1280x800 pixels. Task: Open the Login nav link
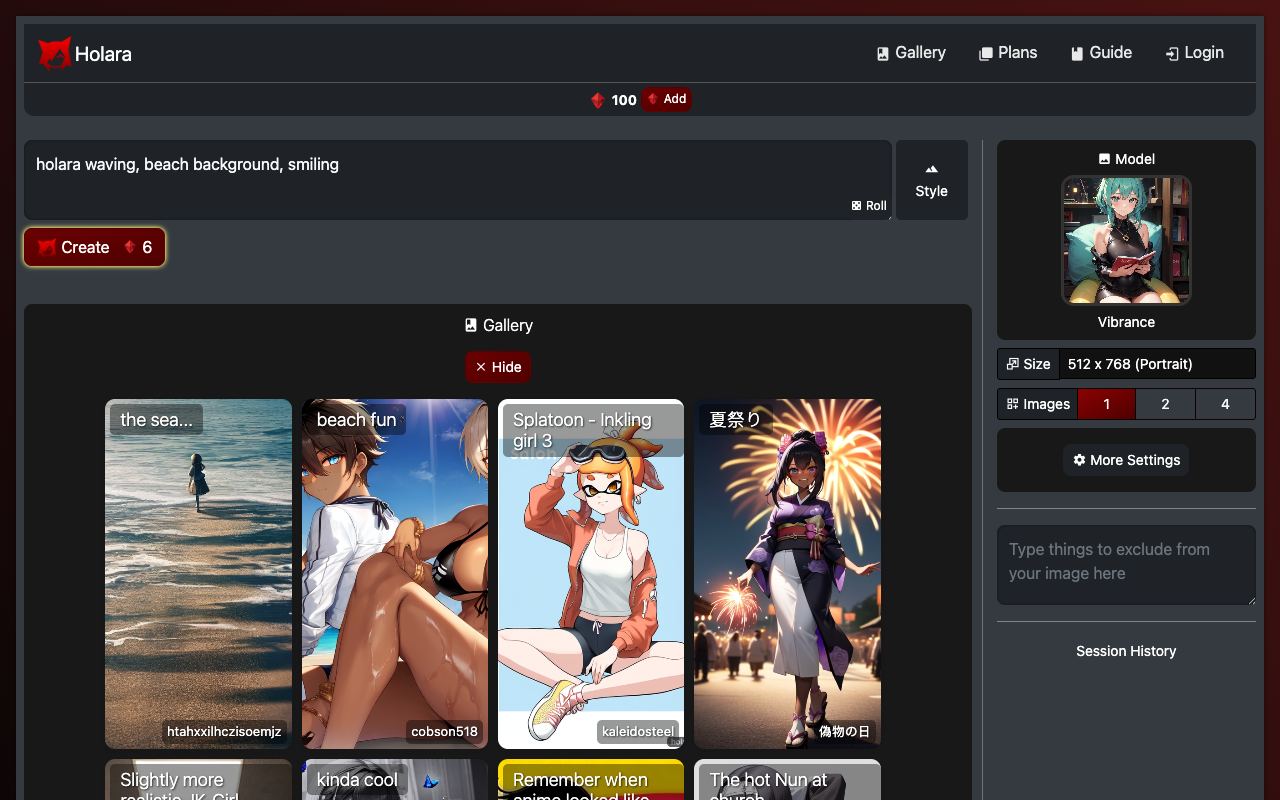[1194, 53]
